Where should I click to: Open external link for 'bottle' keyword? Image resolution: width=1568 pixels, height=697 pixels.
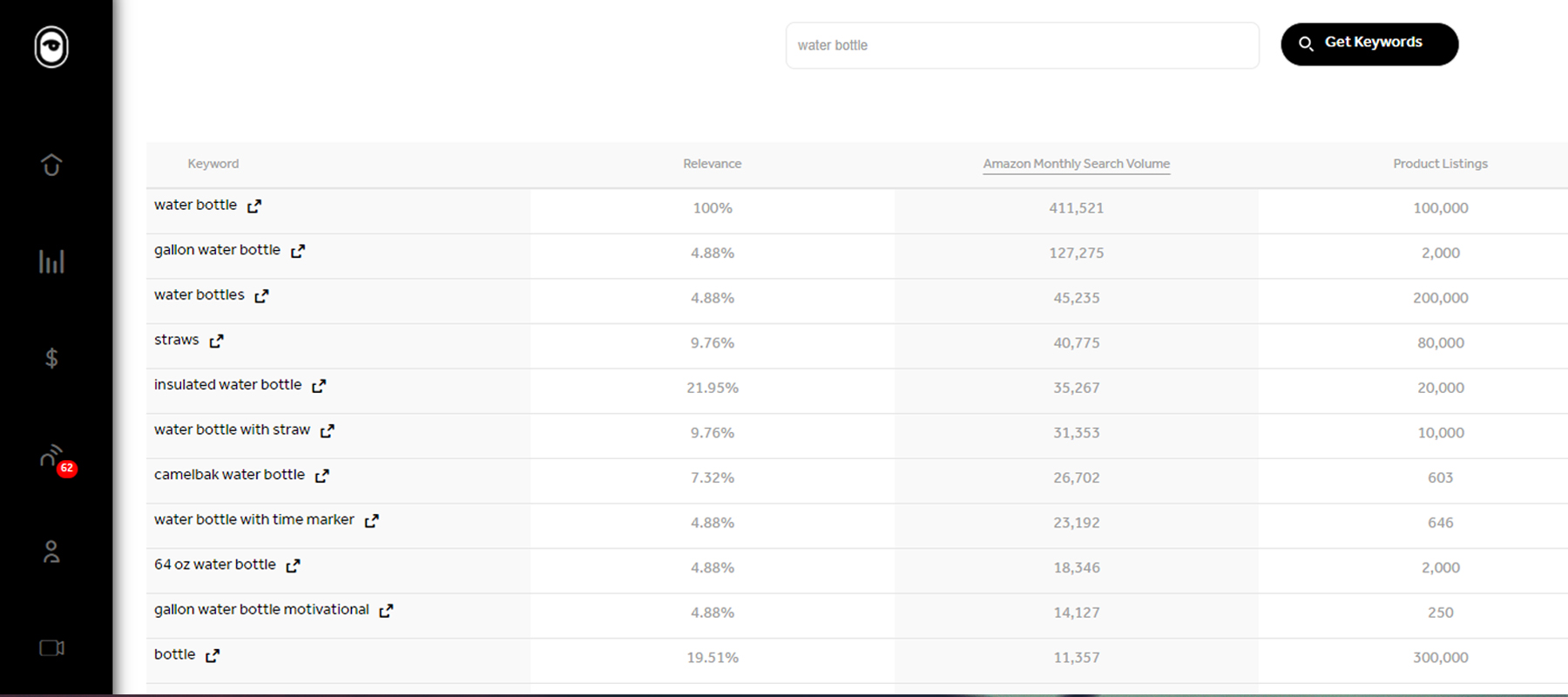(213, 656)
